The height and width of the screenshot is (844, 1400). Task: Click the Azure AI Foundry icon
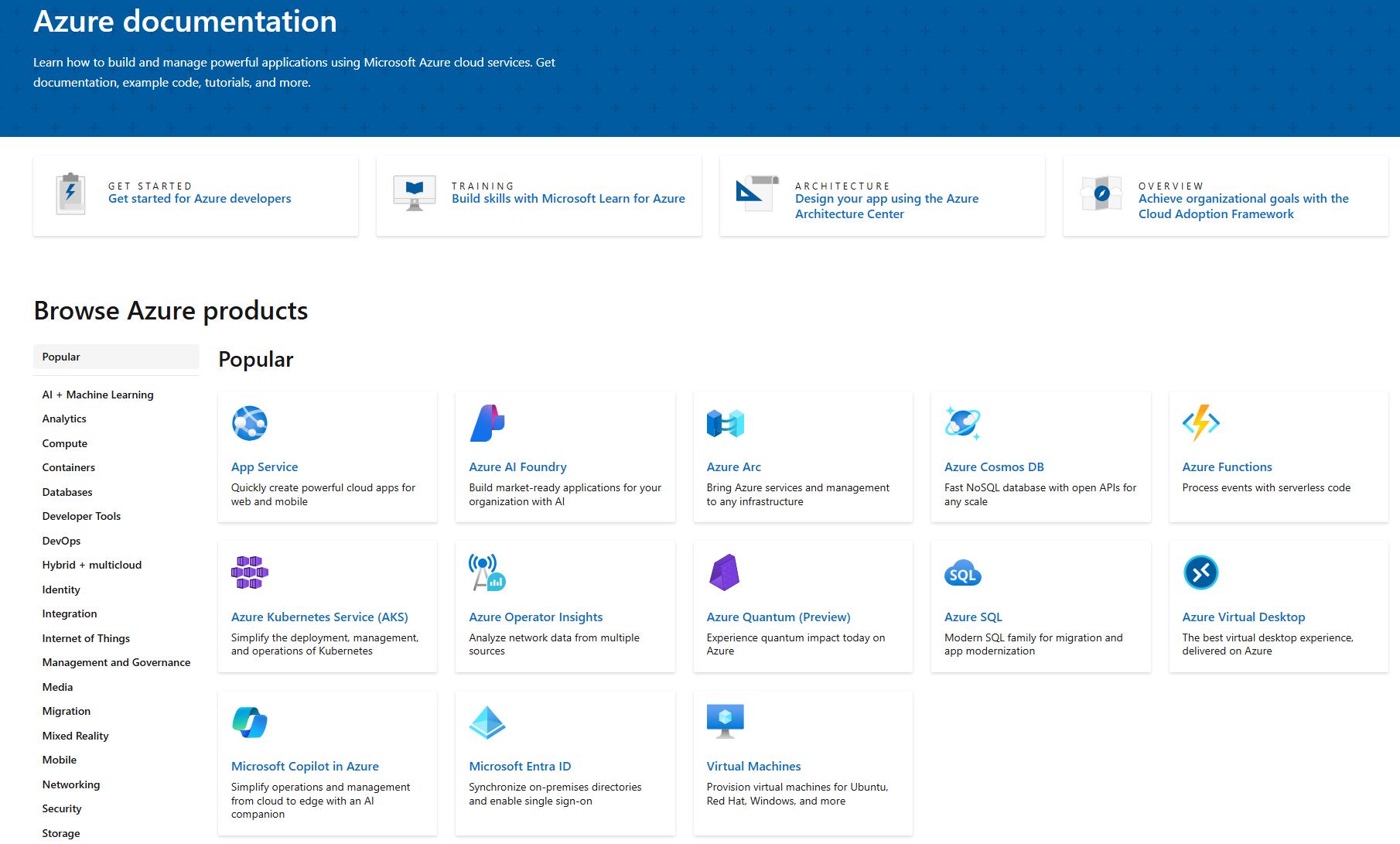point(487,423)
